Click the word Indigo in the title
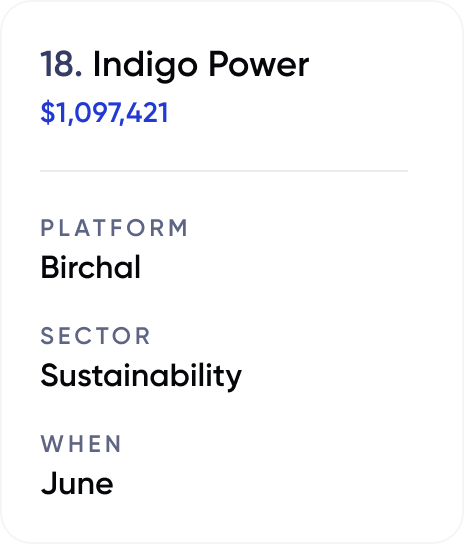Viewport: 464px width, 544px height. pos(145,65)
